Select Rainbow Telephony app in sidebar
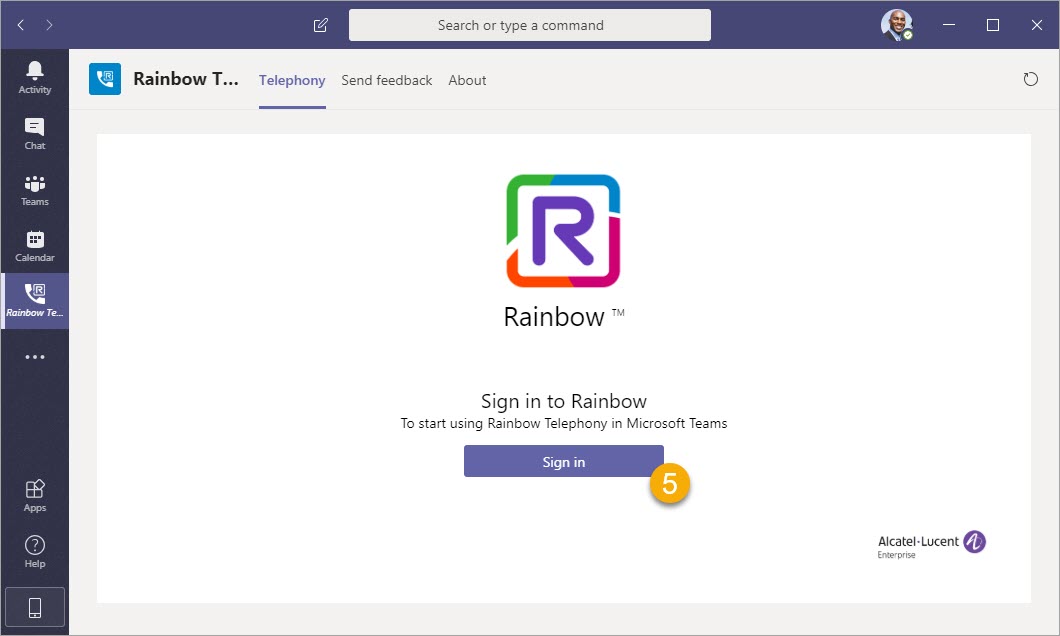This screenshot has height=636, width=1060. point(34,301)
